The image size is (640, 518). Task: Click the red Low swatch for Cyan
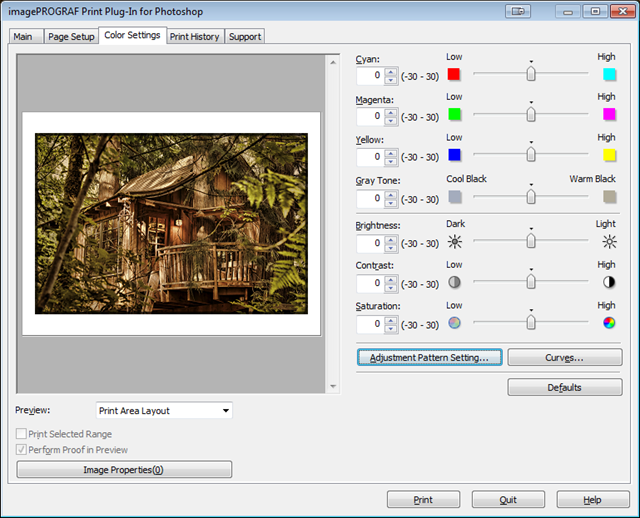[x=454, y=74]
